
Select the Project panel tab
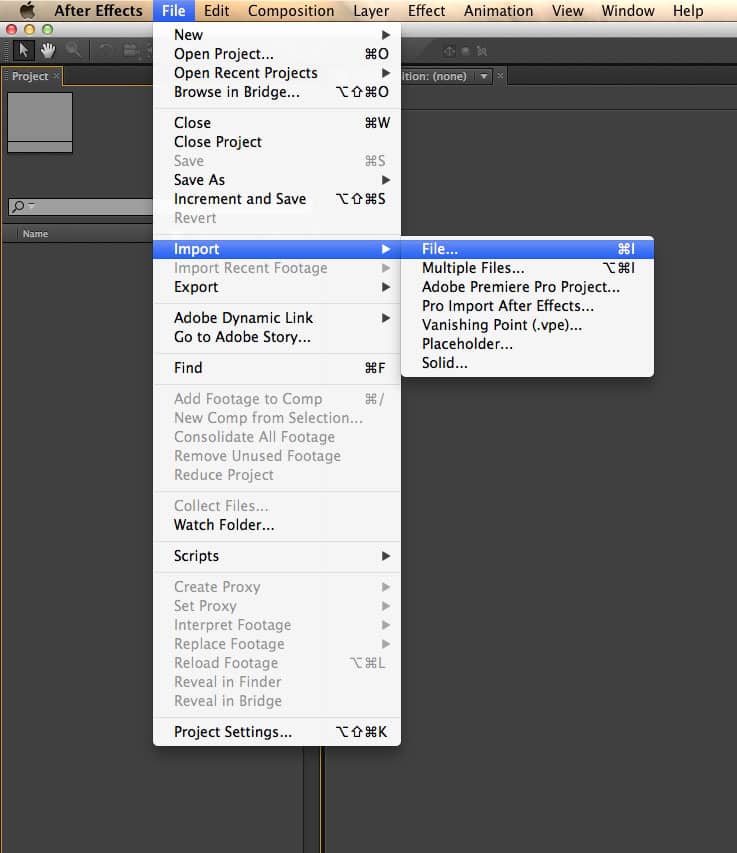[x=30, y=76]
